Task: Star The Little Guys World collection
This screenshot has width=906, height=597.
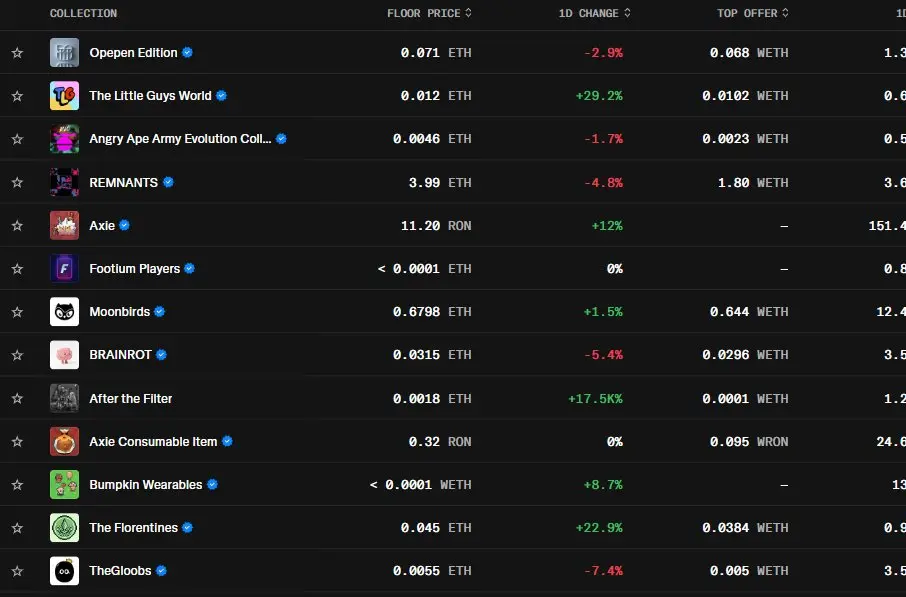Action: 17,96
